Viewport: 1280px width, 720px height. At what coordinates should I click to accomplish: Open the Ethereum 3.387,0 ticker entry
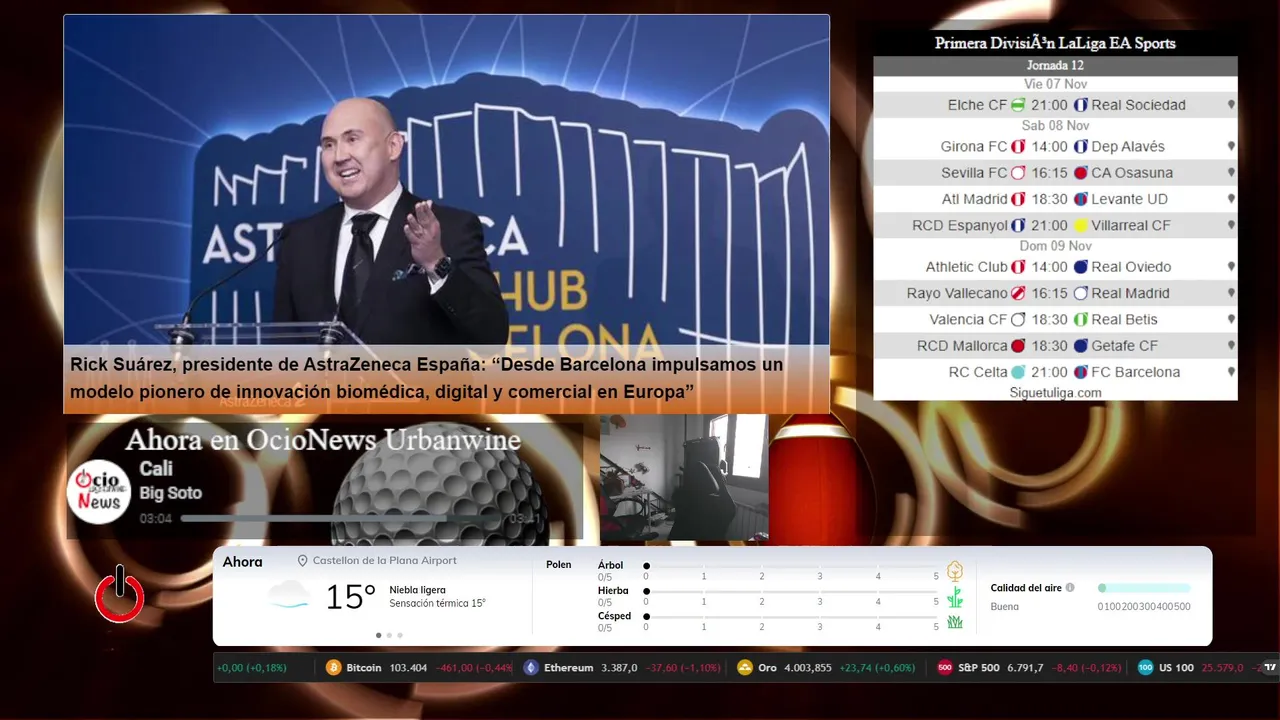(622, 667)
